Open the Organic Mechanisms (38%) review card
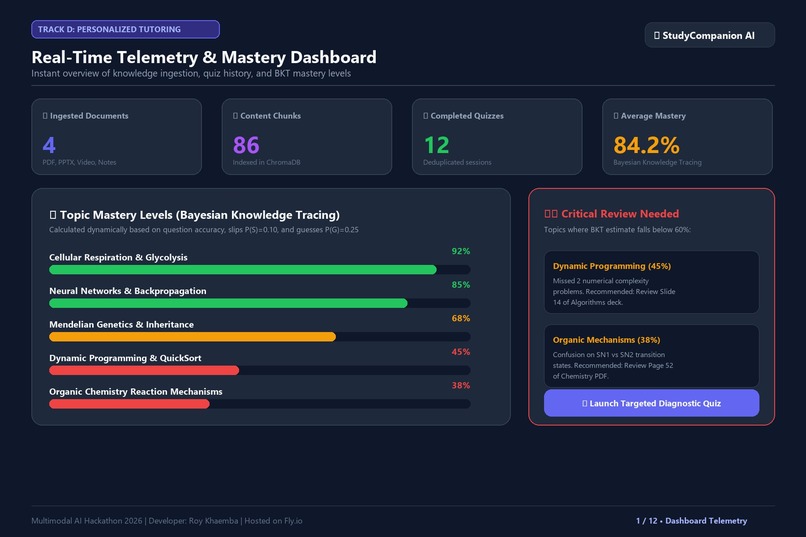 [651, 356]
